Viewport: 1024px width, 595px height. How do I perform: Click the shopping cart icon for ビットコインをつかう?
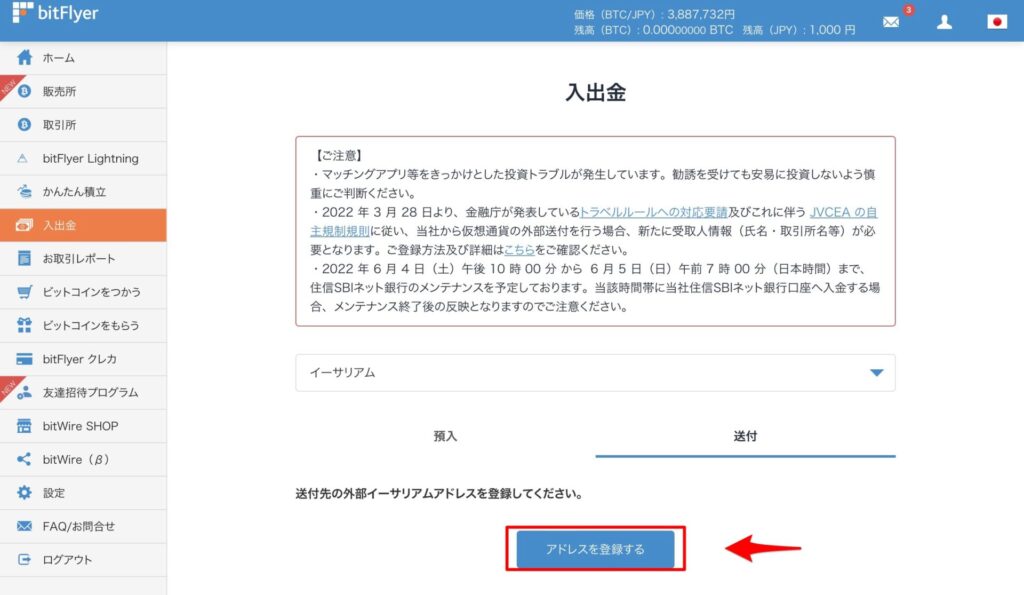pos(24,292)
